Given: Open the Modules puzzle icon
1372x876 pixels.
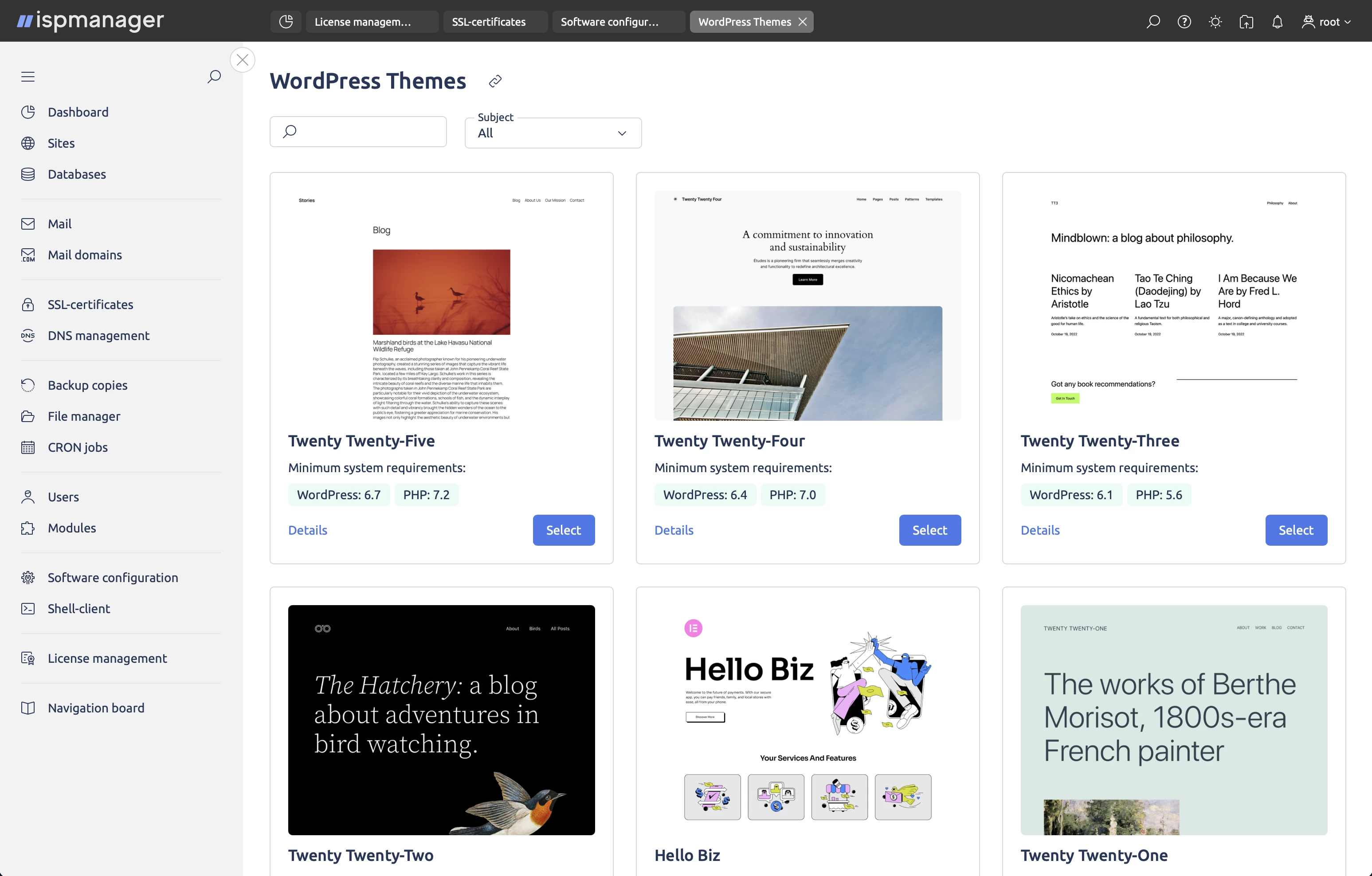Looking at the screenshot, I should click(28, 528).
